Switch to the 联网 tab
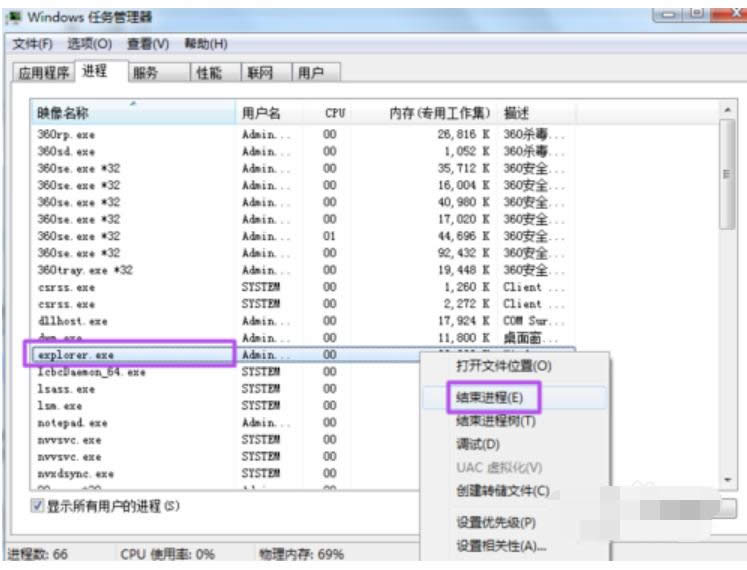The image size is (747, 570). pyautogui.click(x=260, y=73)
